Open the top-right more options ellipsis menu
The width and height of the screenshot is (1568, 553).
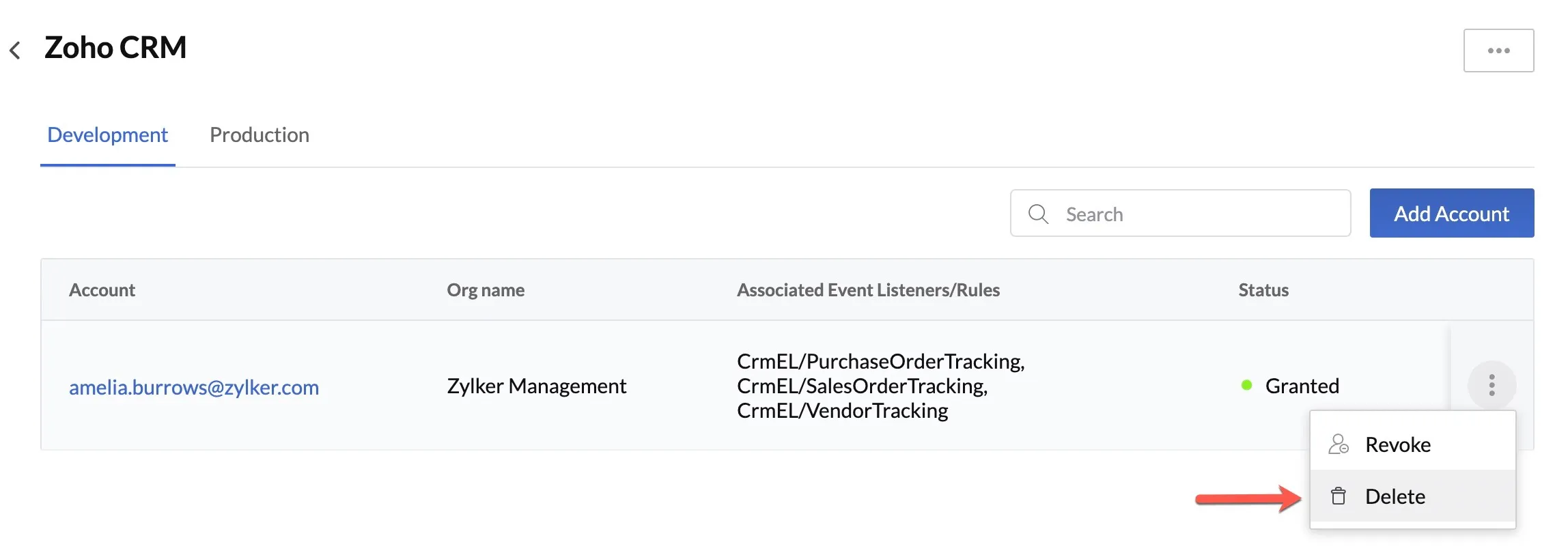(x=1498, y=51)
